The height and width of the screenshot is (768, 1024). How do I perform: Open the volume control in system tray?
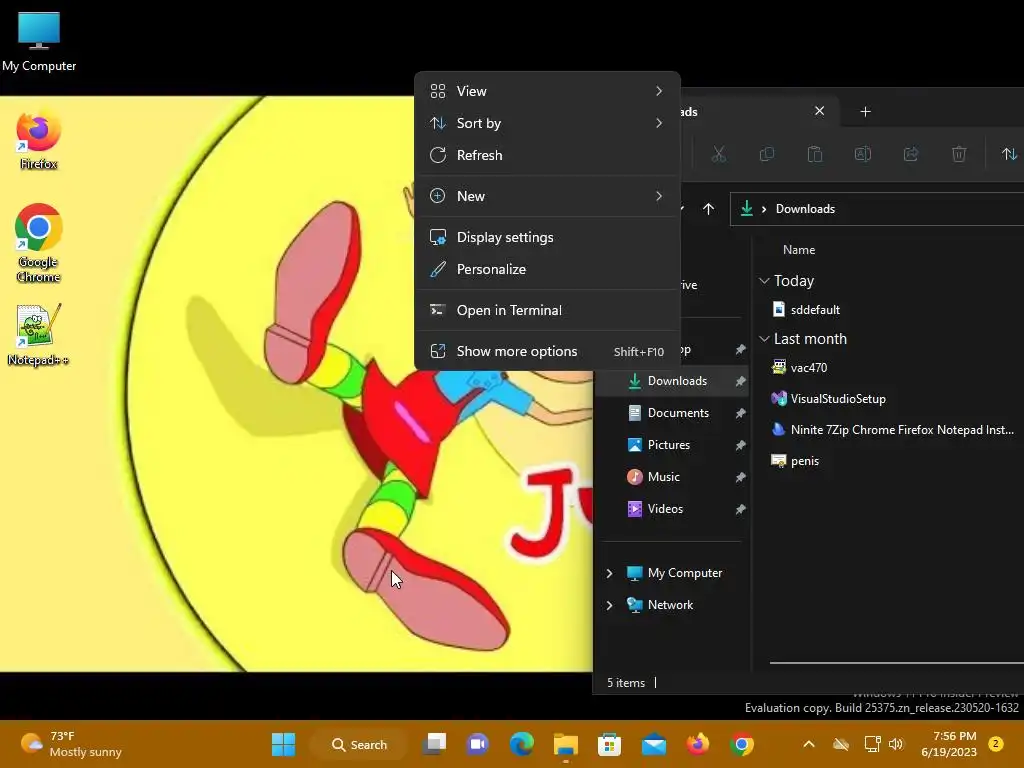point(896,744)
